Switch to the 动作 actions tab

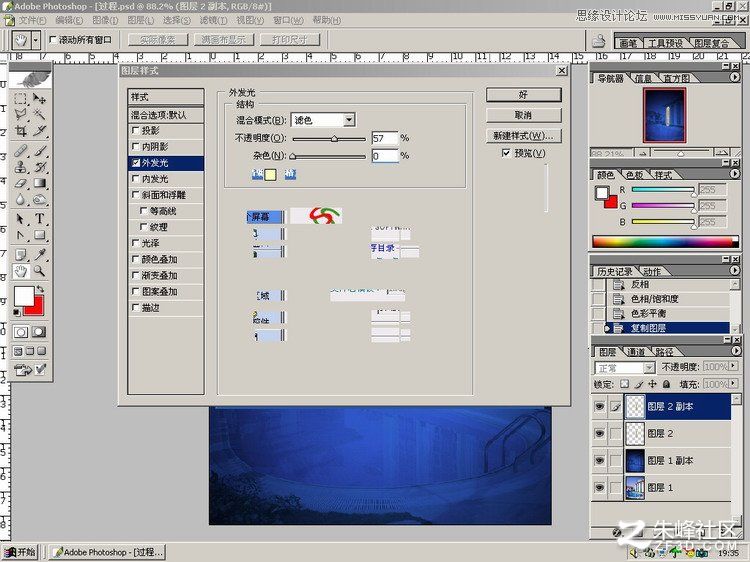[652, 272]
